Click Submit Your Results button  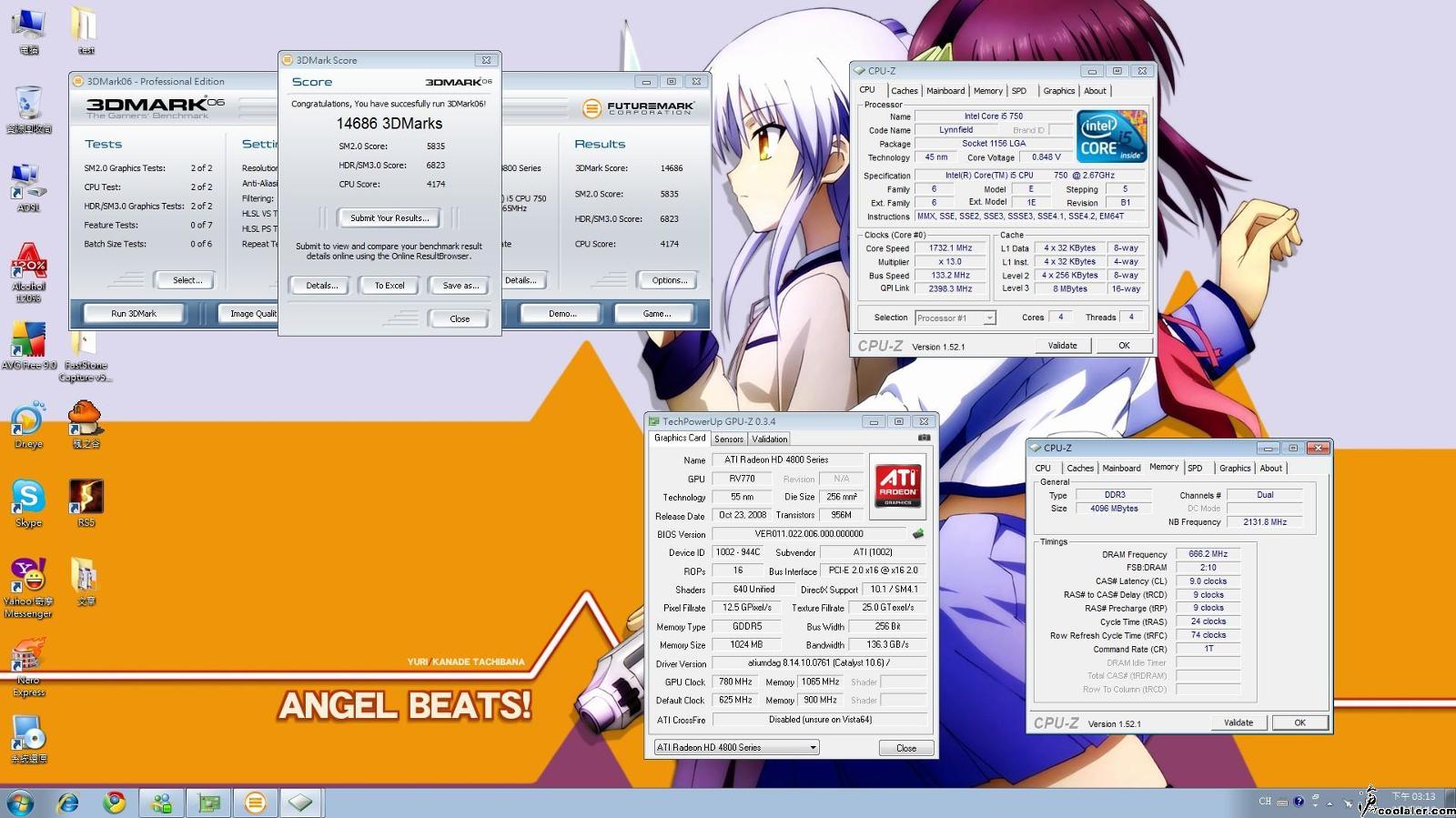pyautogui.click(x=389, y=218)
